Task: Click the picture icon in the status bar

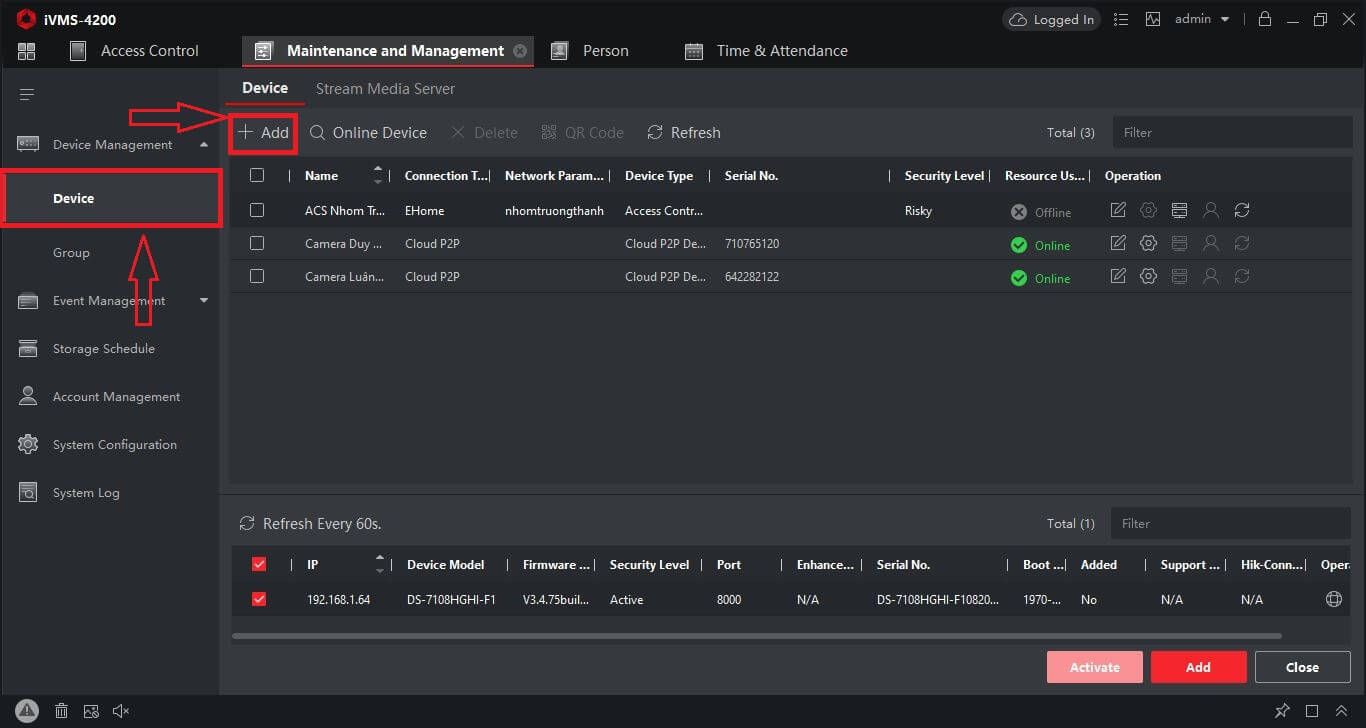Action: [x=91, y=711]
